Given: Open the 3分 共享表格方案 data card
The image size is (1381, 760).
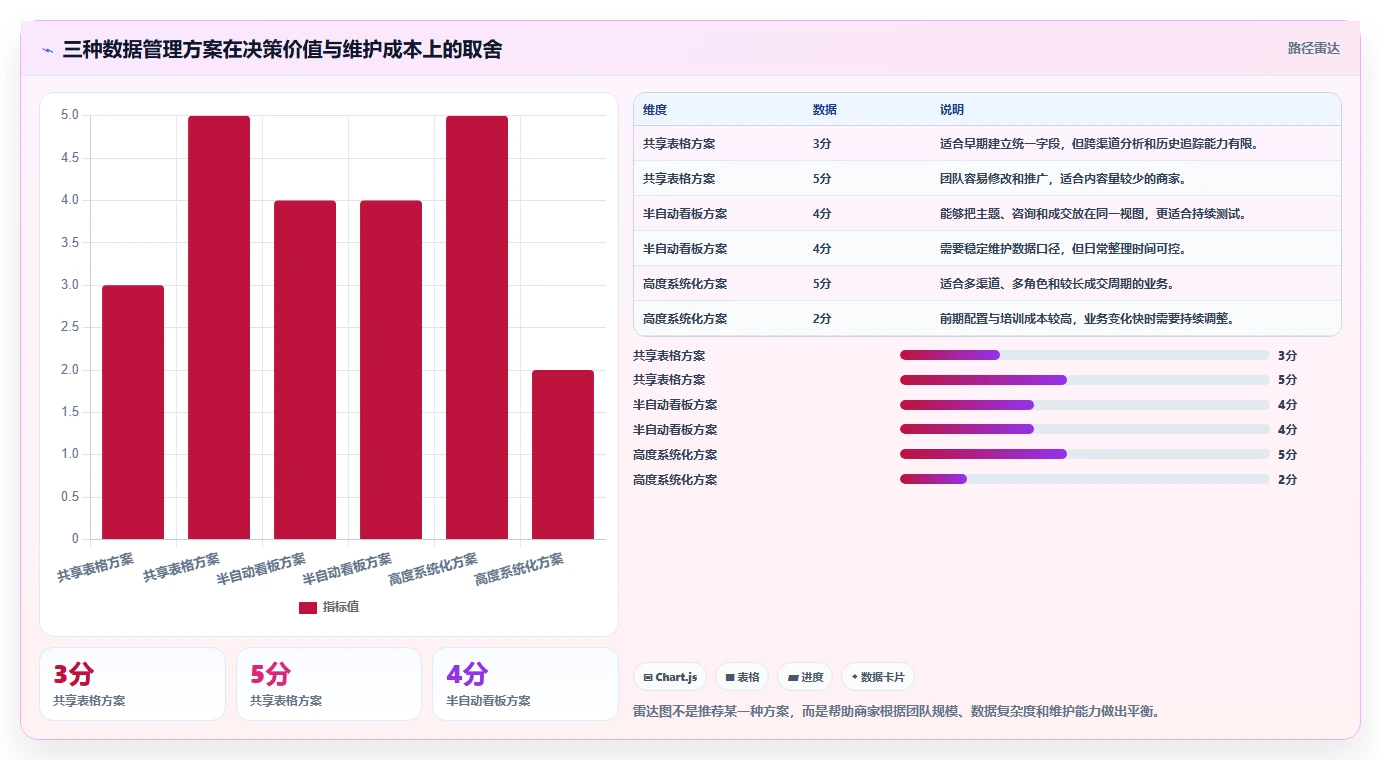Looking at the screenshot, I should [132, 684].
